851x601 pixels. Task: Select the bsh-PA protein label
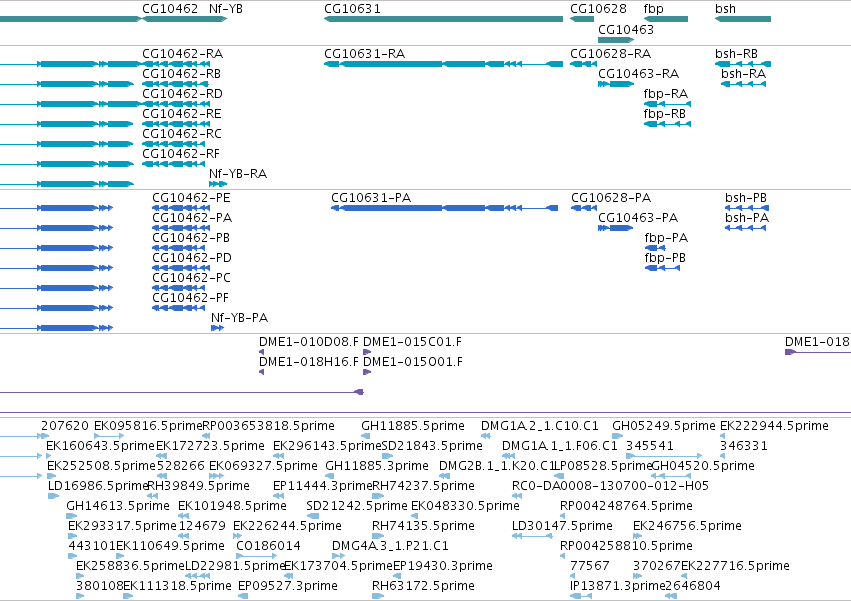pos(747,218)
